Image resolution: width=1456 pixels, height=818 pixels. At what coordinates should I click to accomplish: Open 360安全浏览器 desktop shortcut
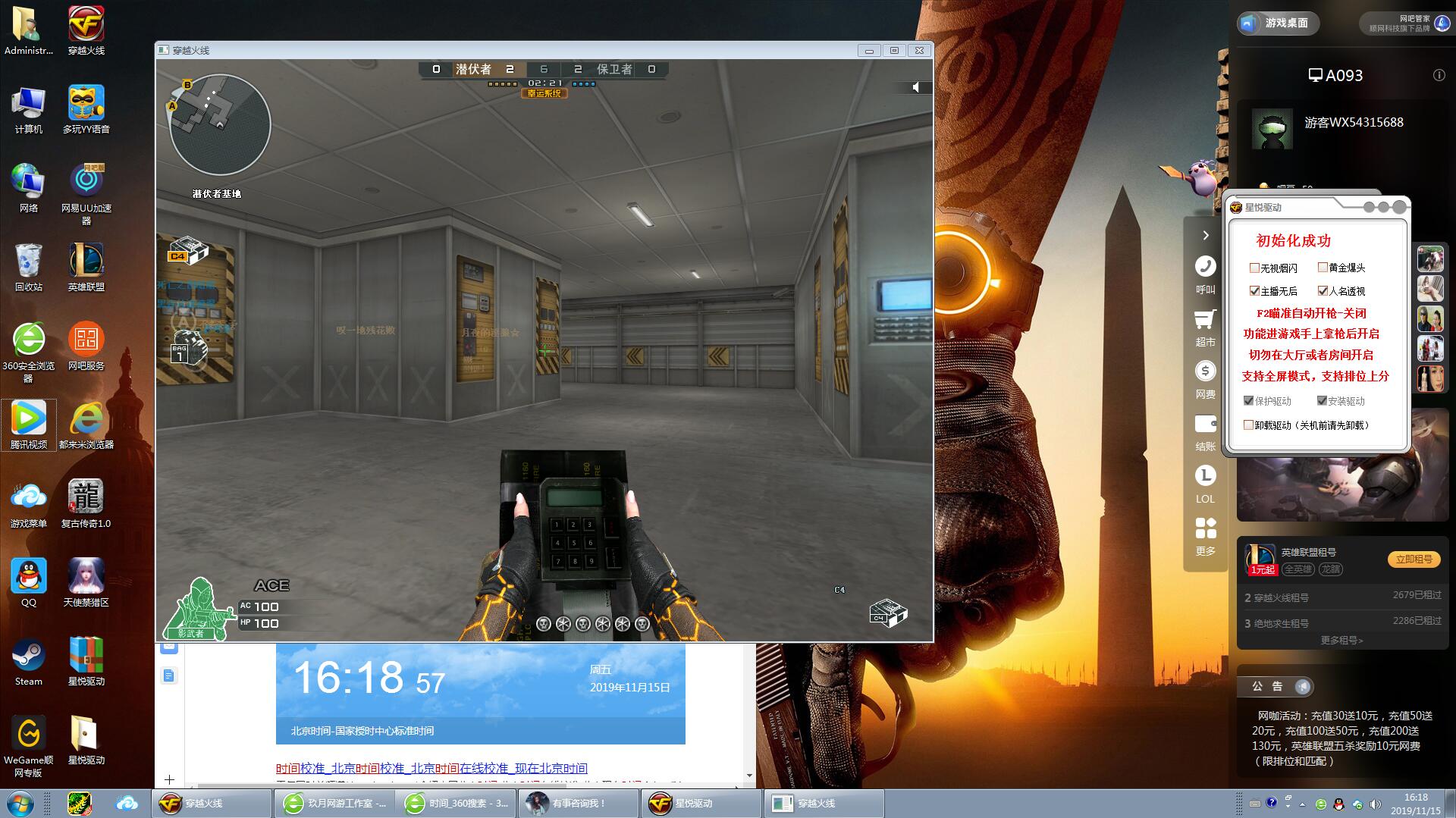click(28, 353)
